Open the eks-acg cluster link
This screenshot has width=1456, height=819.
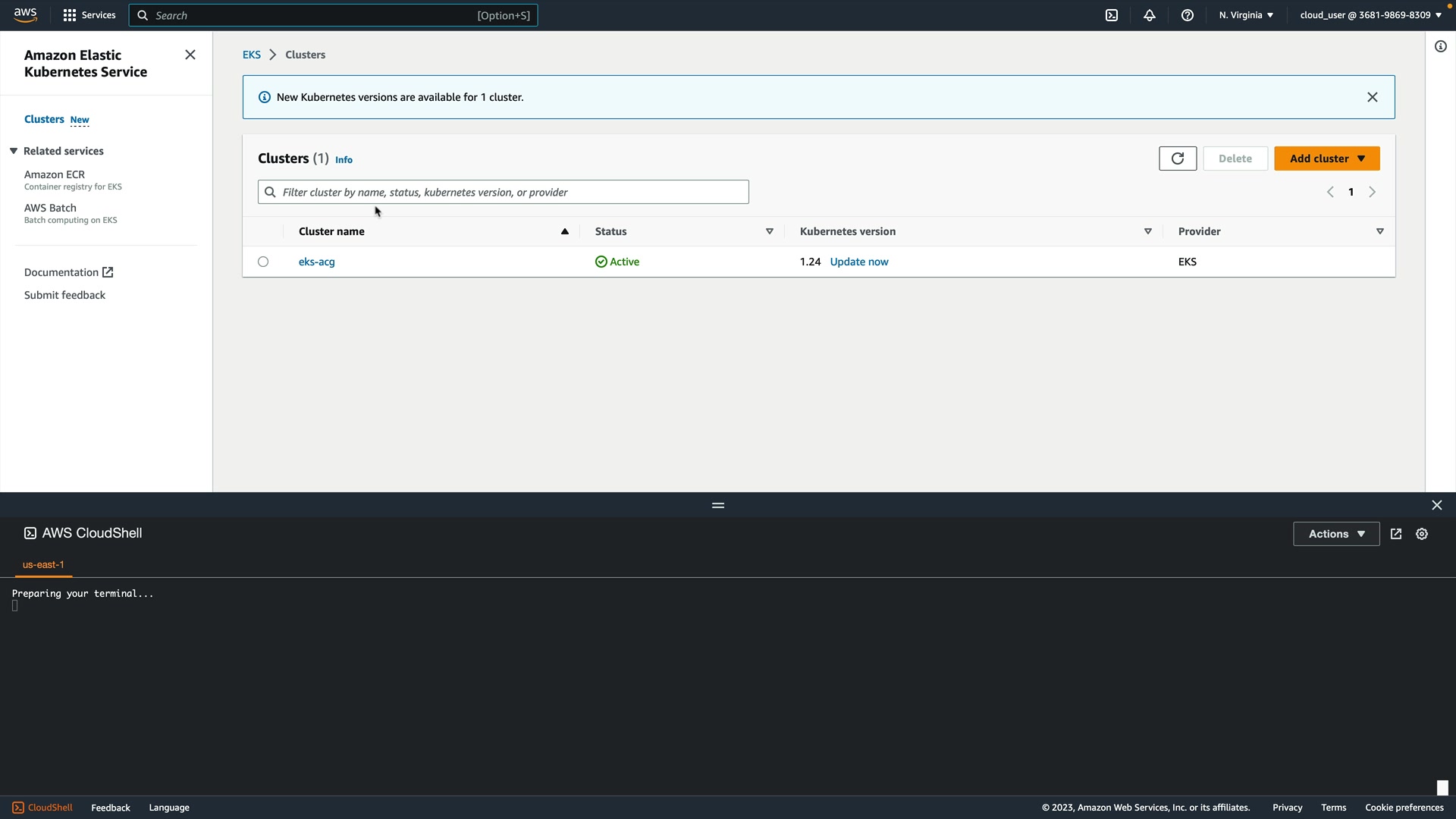point(317,262)
